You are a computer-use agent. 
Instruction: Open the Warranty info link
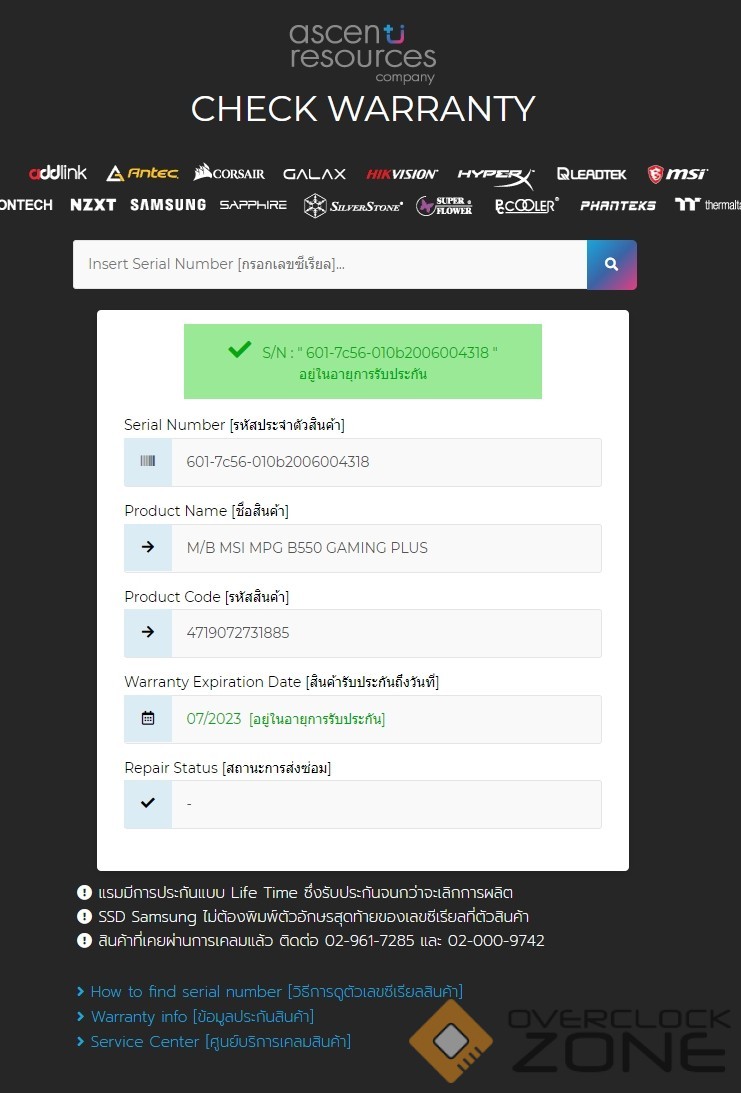pos(202,1016)
